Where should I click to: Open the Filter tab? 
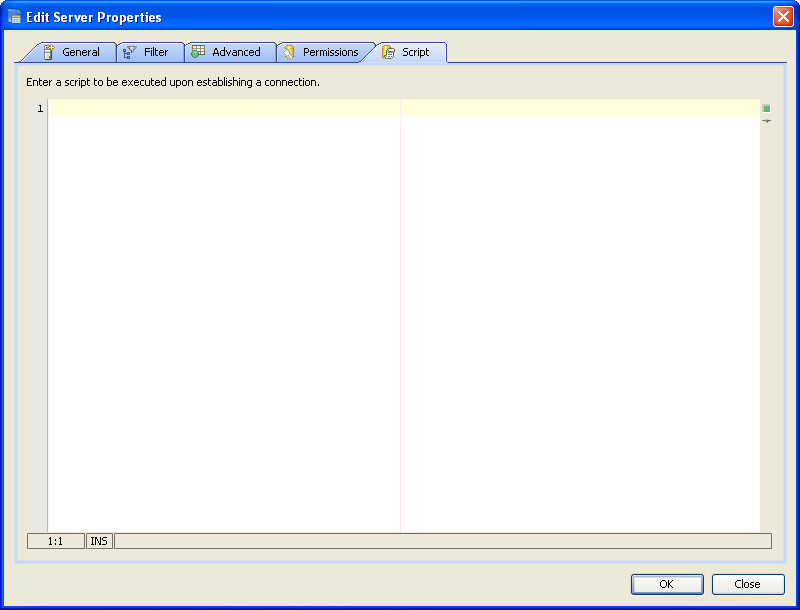[x=150, y=52]
